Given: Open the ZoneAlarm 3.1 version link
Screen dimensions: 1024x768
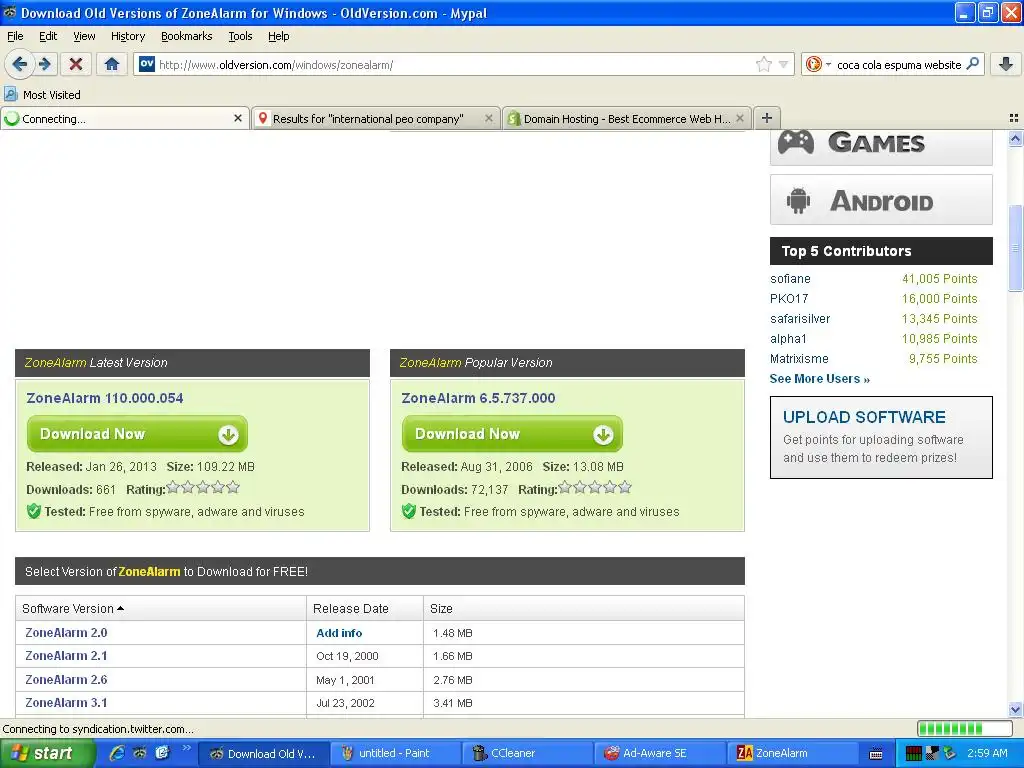Looking at the screenshot, I should click(66, 703).
